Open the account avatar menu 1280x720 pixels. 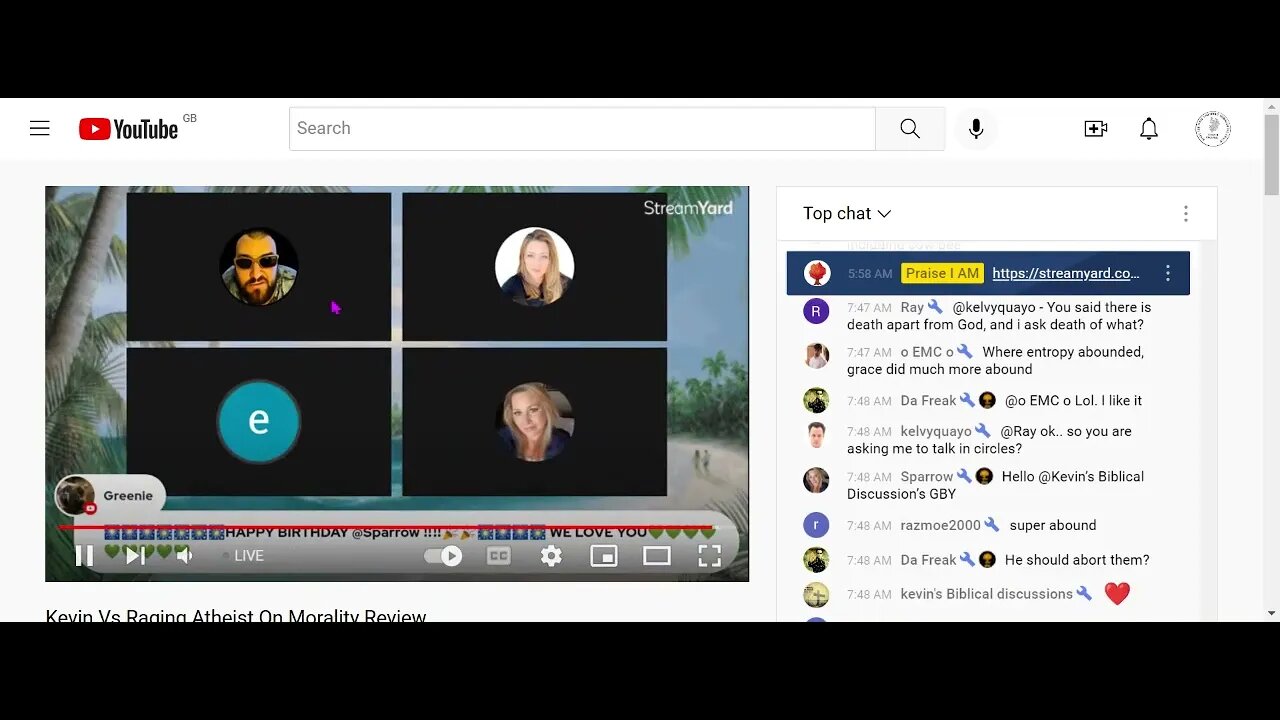pyautogui.click(x=1213, y=128)
